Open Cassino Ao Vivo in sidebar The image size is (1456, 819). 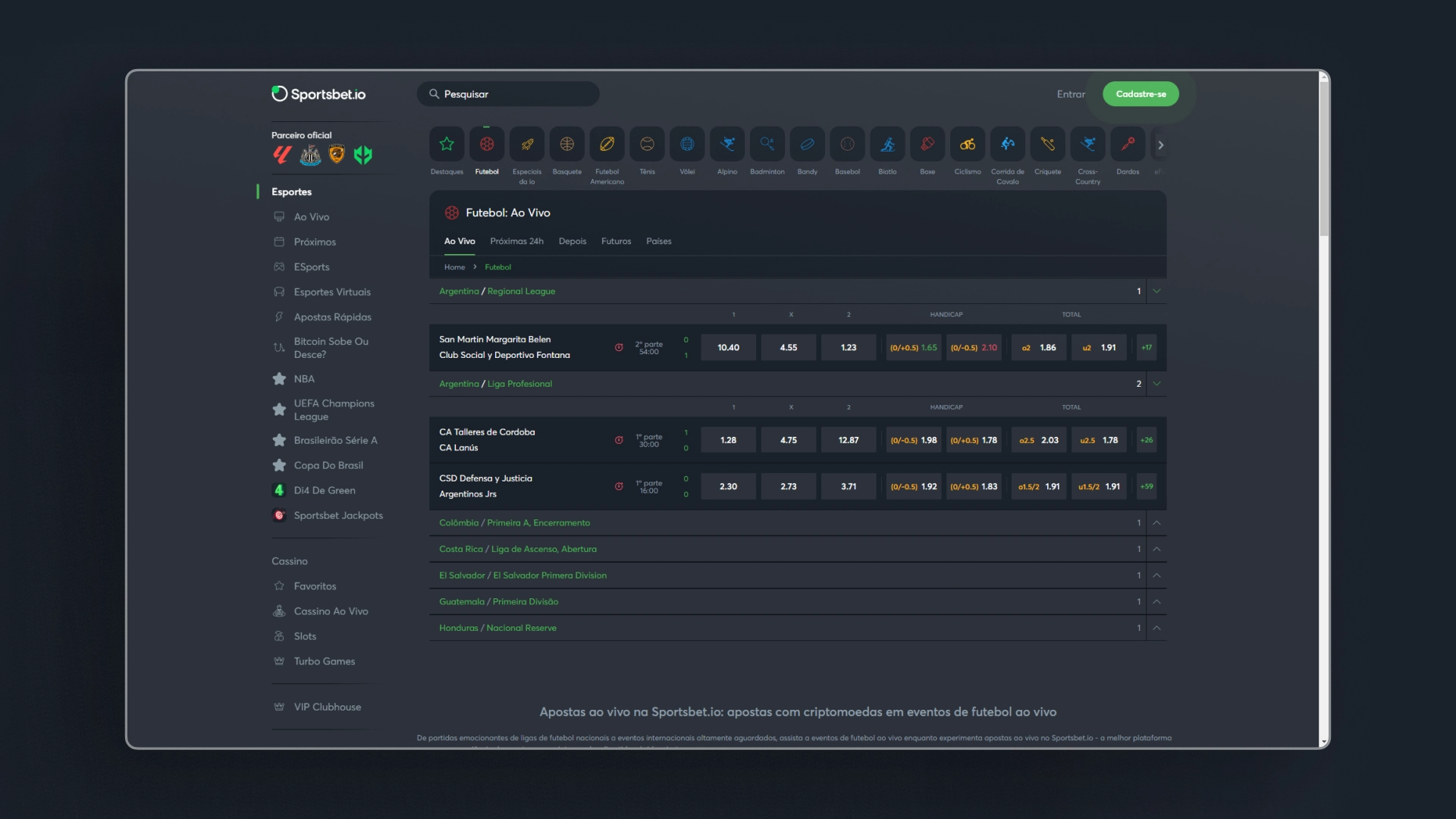[331, 611]
